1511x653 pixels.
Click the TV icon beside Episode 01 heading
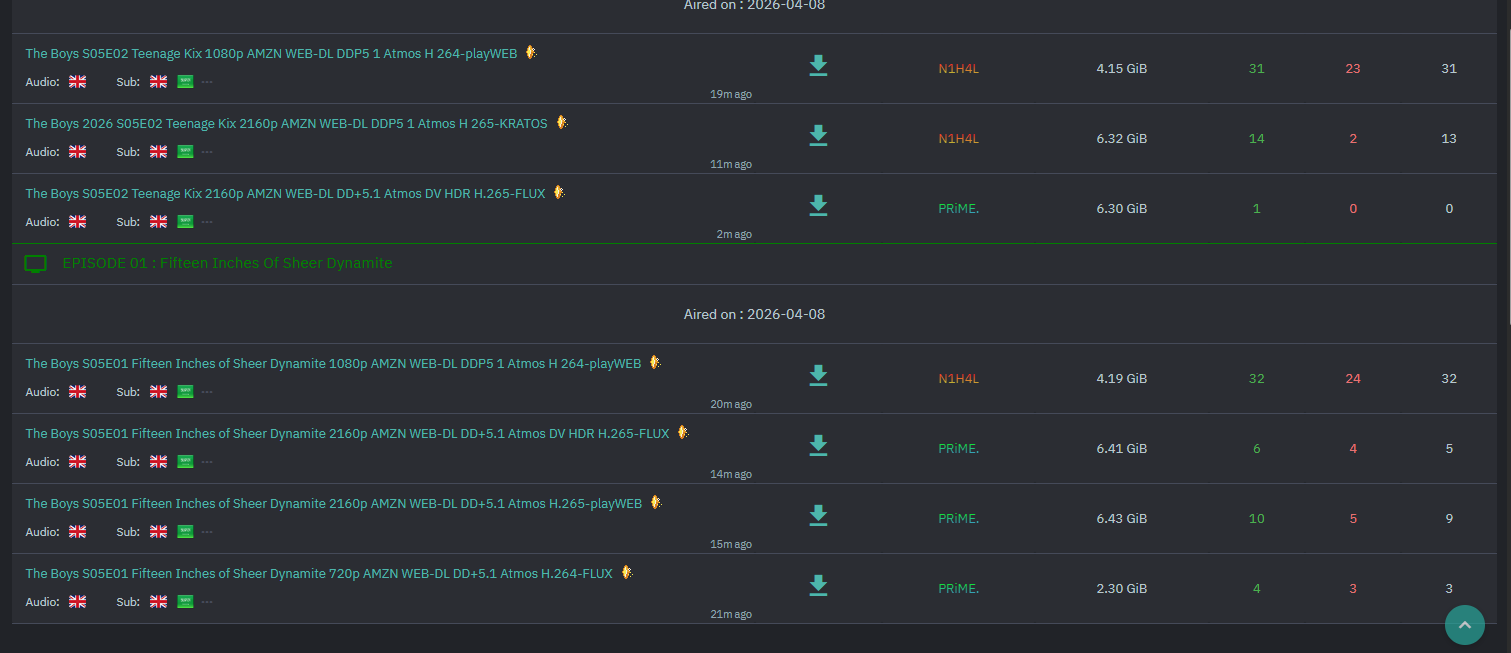[36, 264]
